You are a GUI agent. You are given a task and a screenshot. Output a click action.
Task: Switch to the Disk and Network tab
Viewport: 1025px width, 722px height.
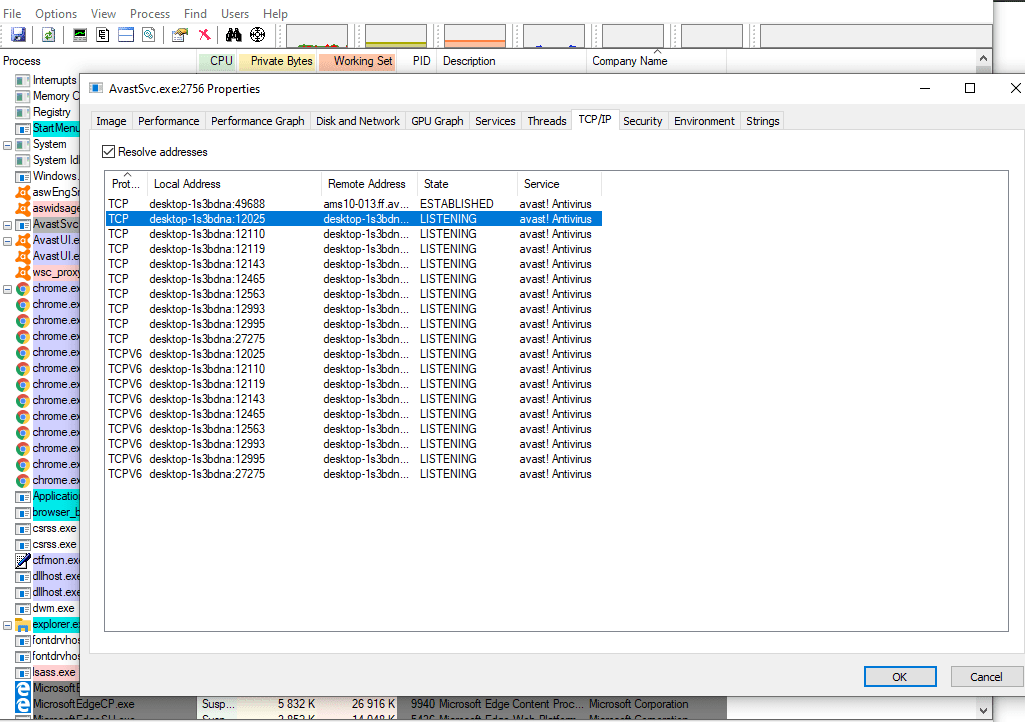pyautogui.click(x=358, y=121)
